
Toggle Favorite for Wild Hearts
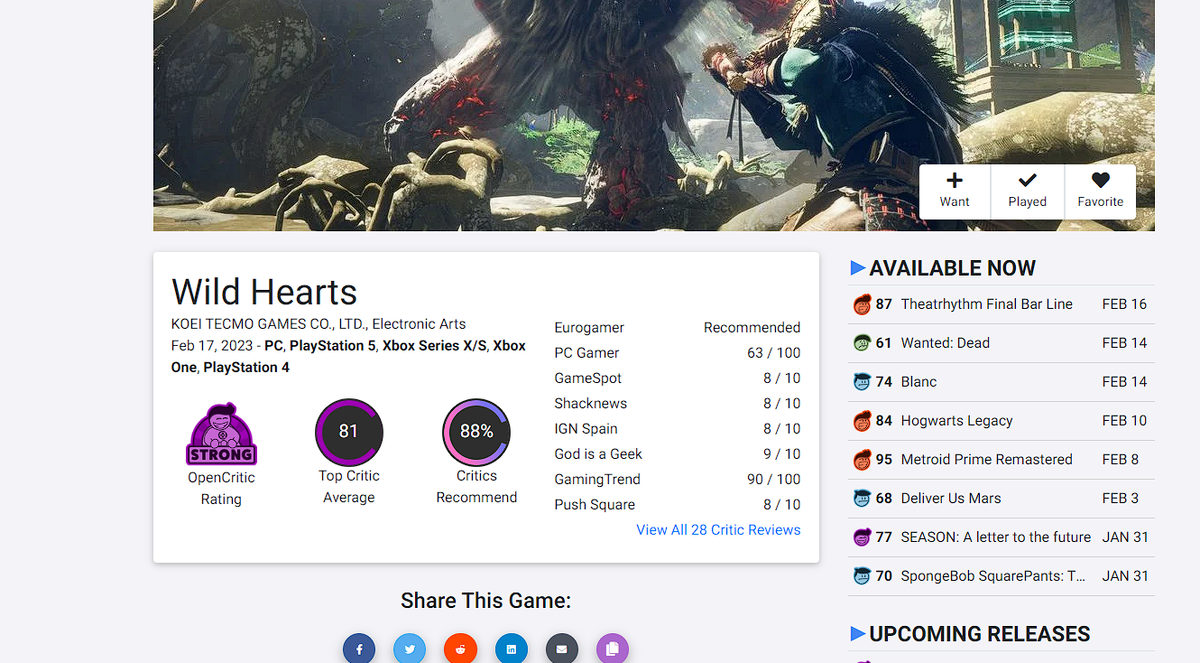[1100, 191]
